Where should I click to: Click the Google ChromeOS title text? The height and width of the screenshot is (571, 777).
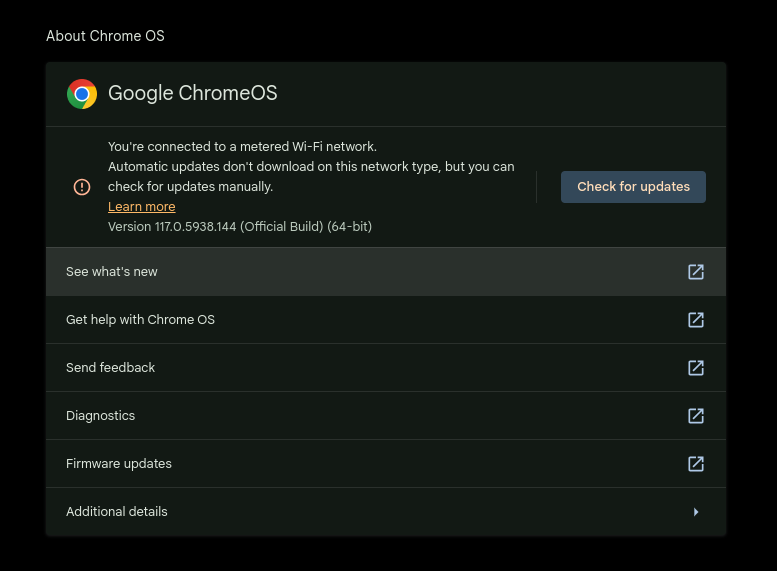(x=193, y=94)
